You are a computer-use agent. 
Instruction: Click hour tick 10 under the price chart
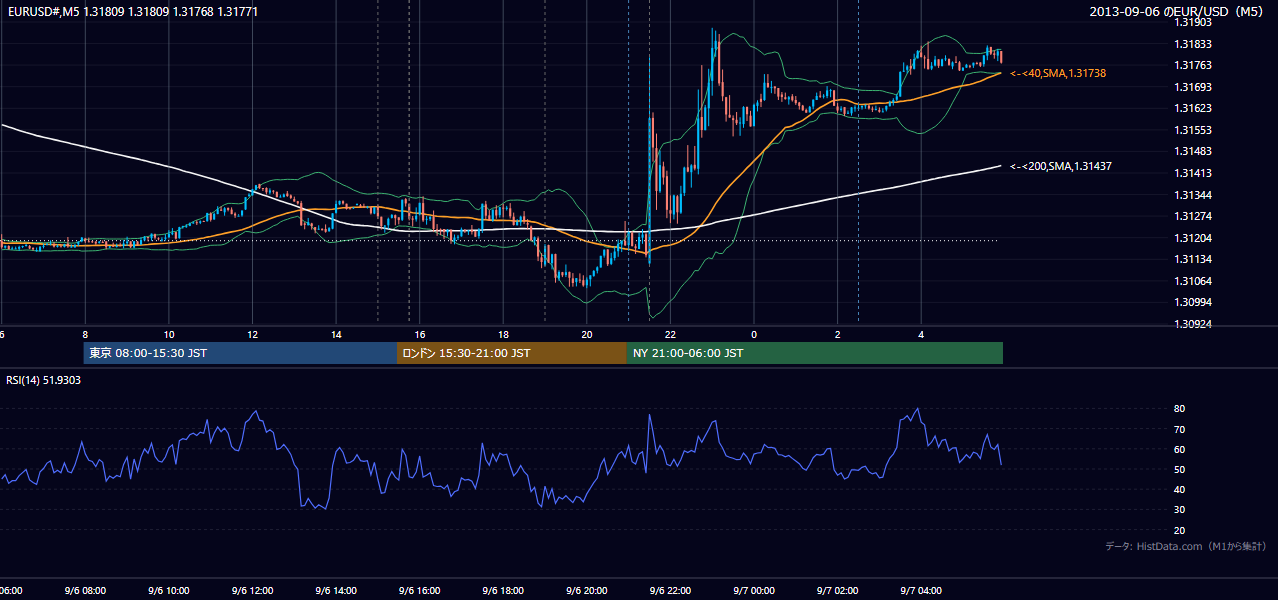(x=169, y=335)
